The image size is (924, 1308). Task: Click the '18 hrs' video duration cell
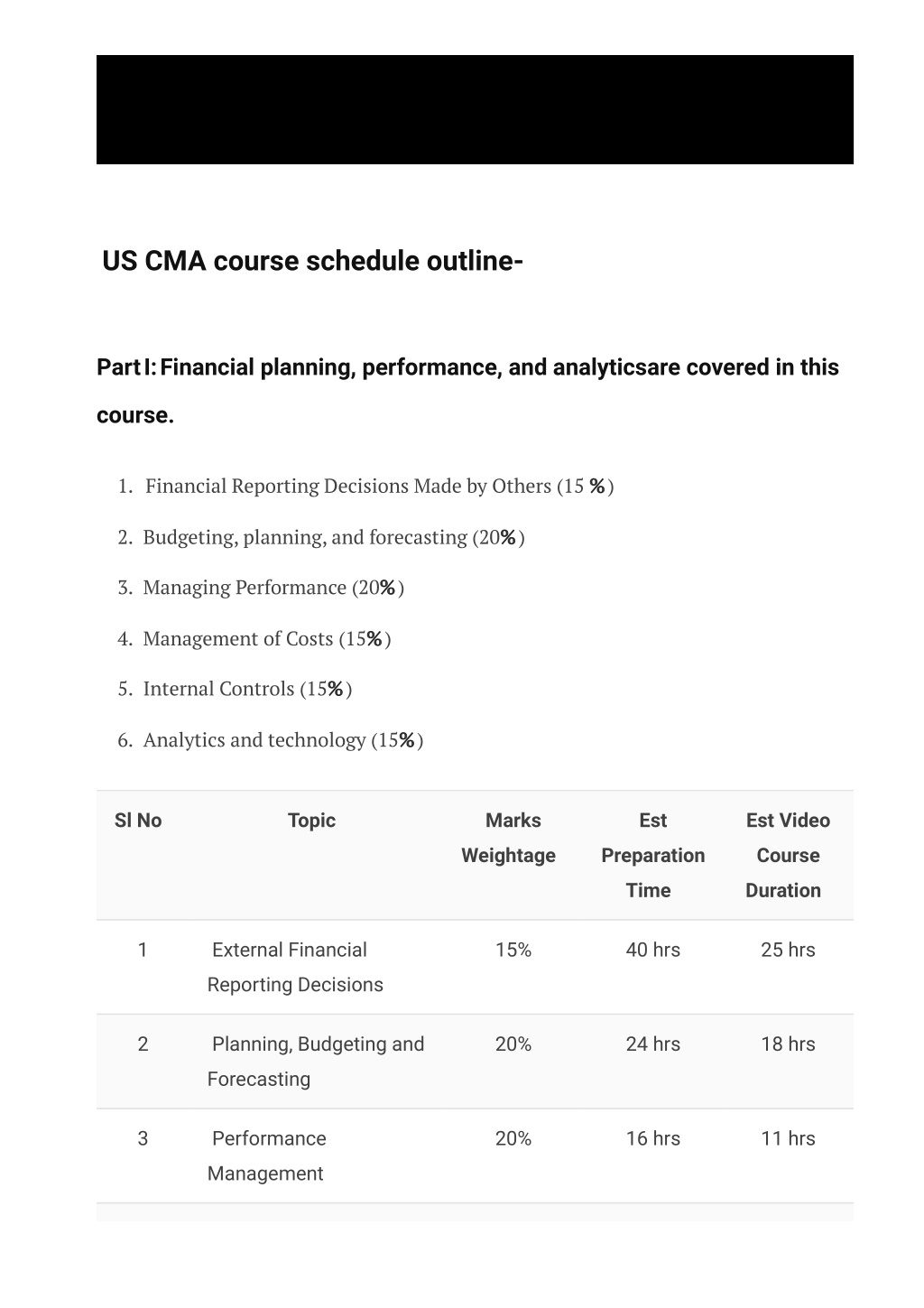click(x=788, y=1044)
